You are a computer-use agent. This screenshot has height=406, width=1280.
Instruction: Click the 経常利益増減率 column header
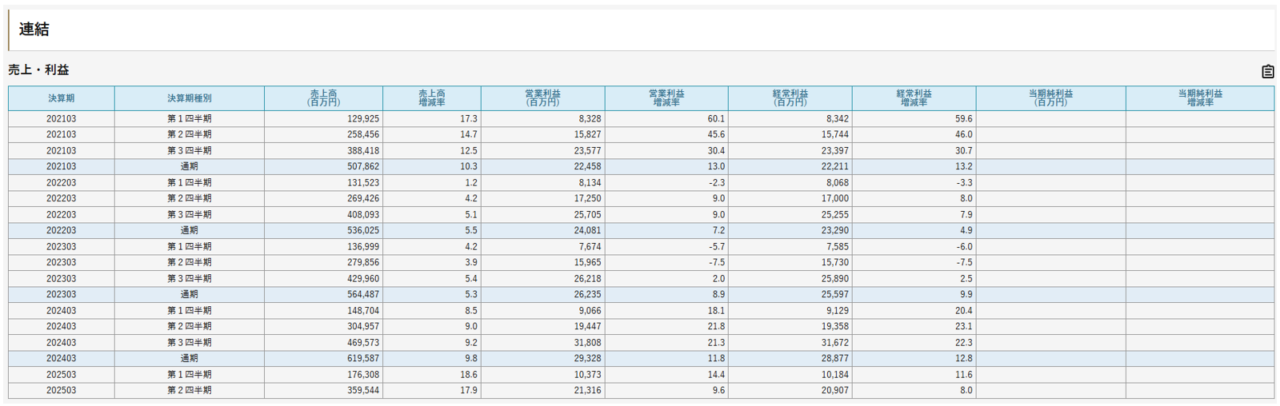pyautogui.click(x=913, y=98)
